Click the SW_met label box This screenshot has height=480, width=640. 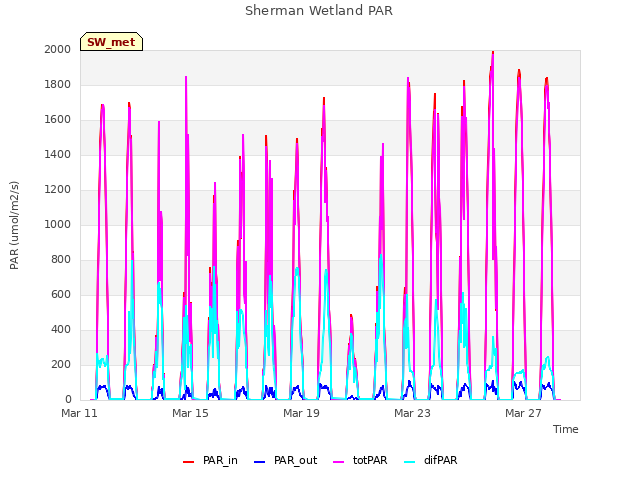coord(111,42)
